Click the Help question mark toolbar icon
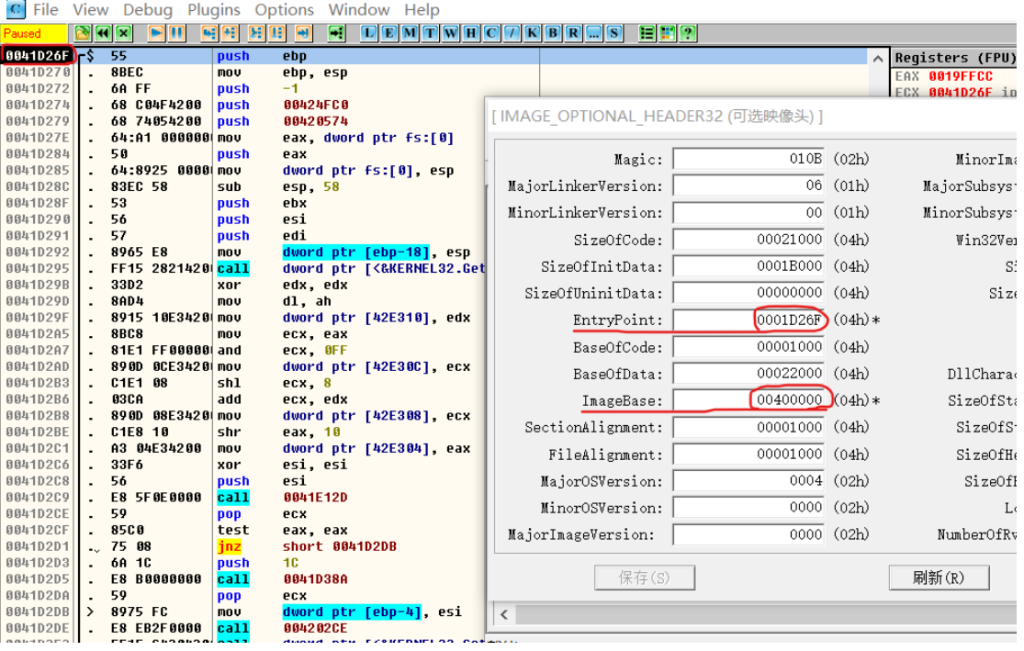The height and width of the screenshot is (651, 1024). (688, 33)
